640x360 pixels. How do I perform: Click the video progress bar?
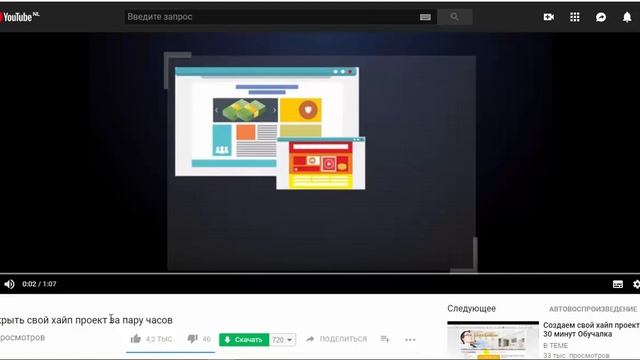tap(320, 273)
